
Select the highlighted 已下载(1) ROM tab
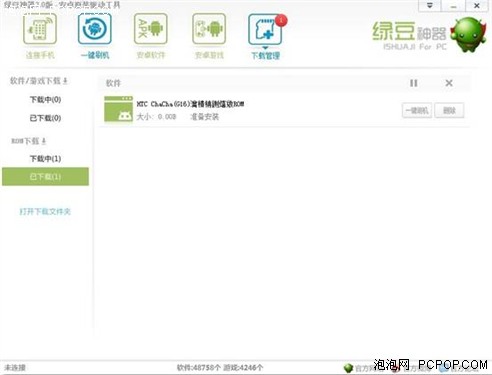[45, 177]
